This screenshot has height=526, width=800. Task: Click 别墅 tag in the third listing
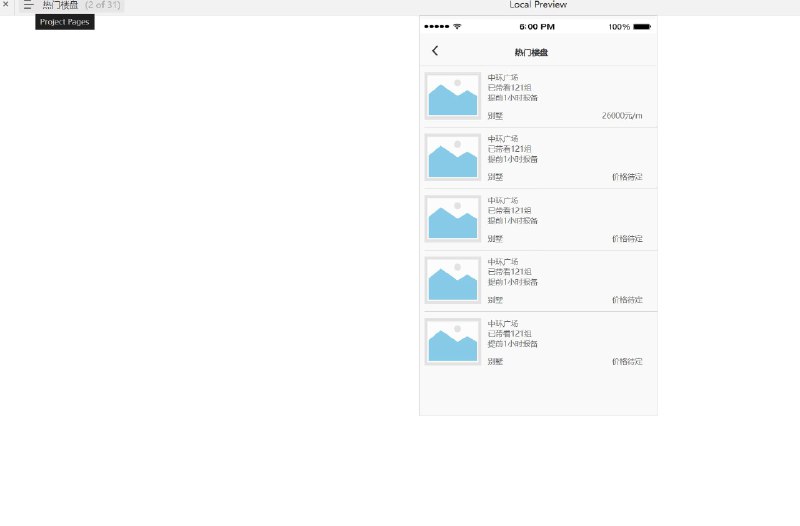click(x=495, y=239)
